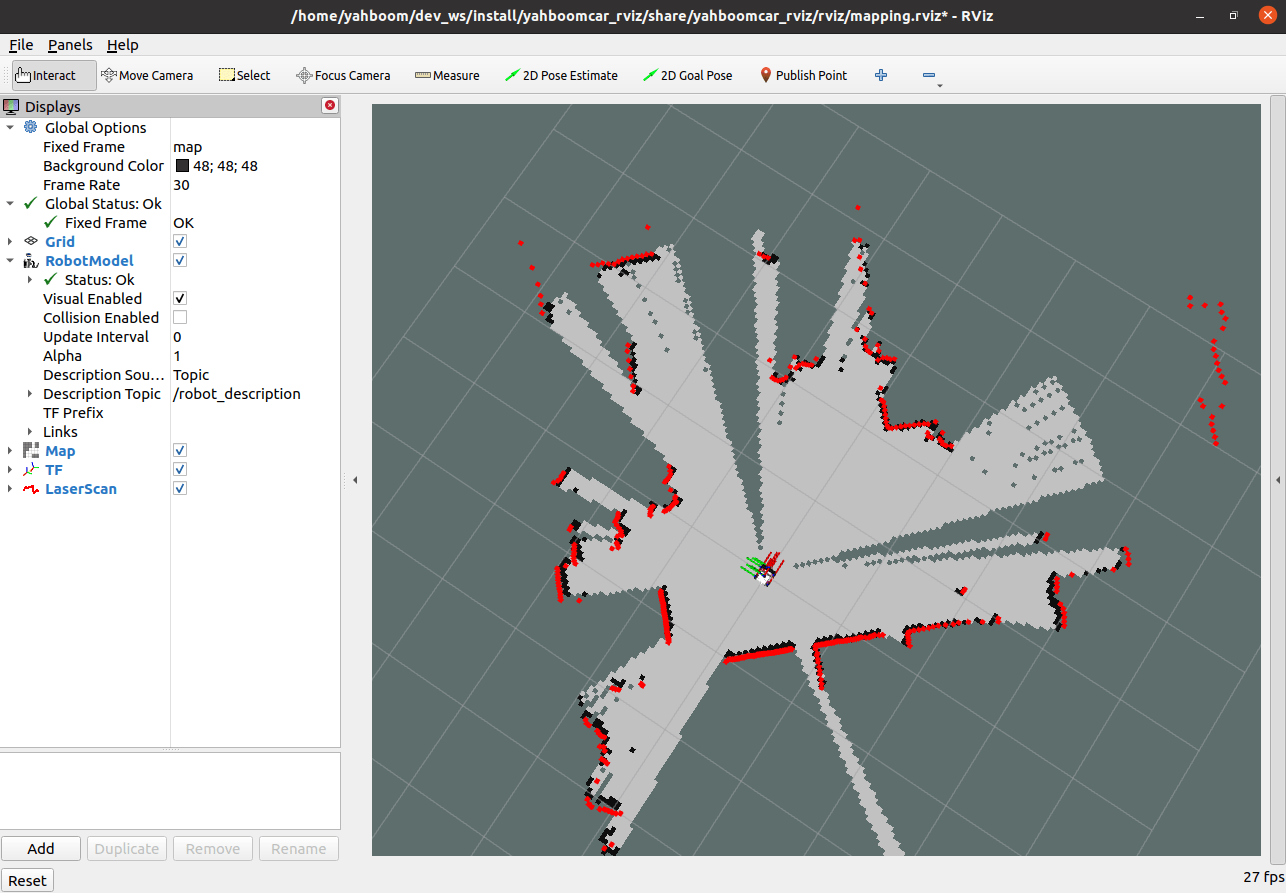Activate the Publish Point tool

[x=803, y=75]
